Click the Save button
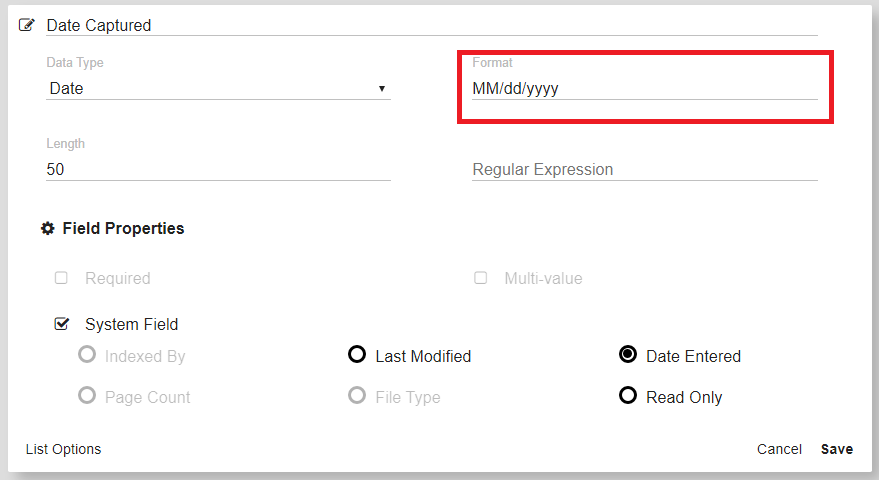Viewport: 879px width, 480px height. 837,449
